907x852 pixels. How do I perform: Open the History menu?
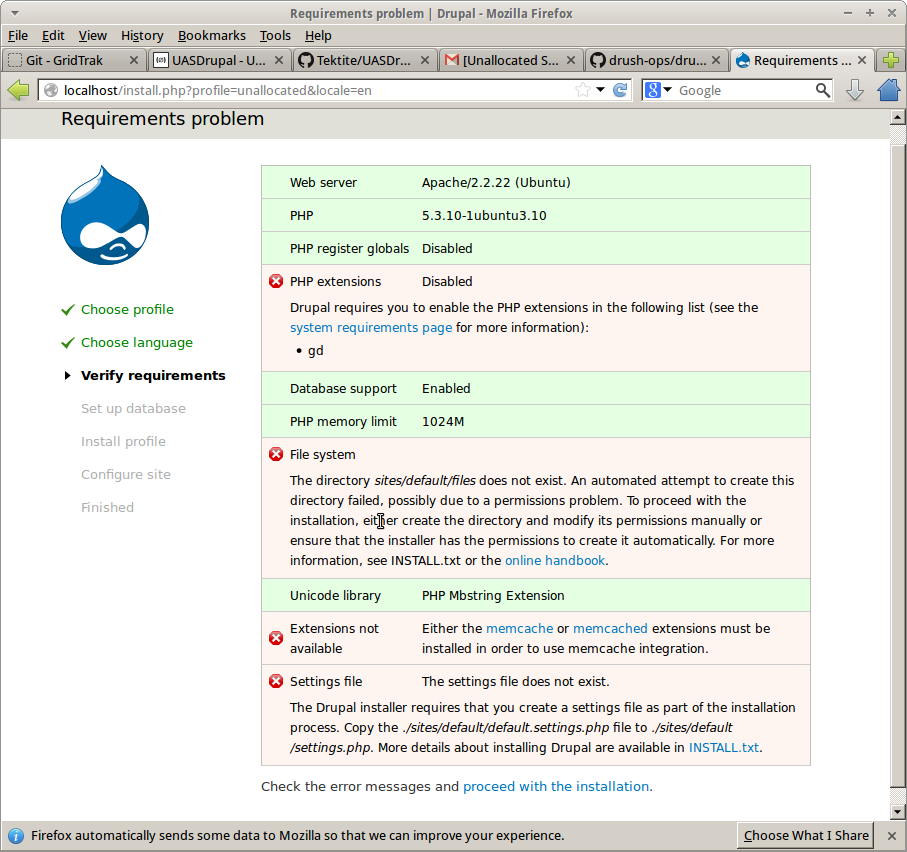pyautogui.click(x=142, y=36)
